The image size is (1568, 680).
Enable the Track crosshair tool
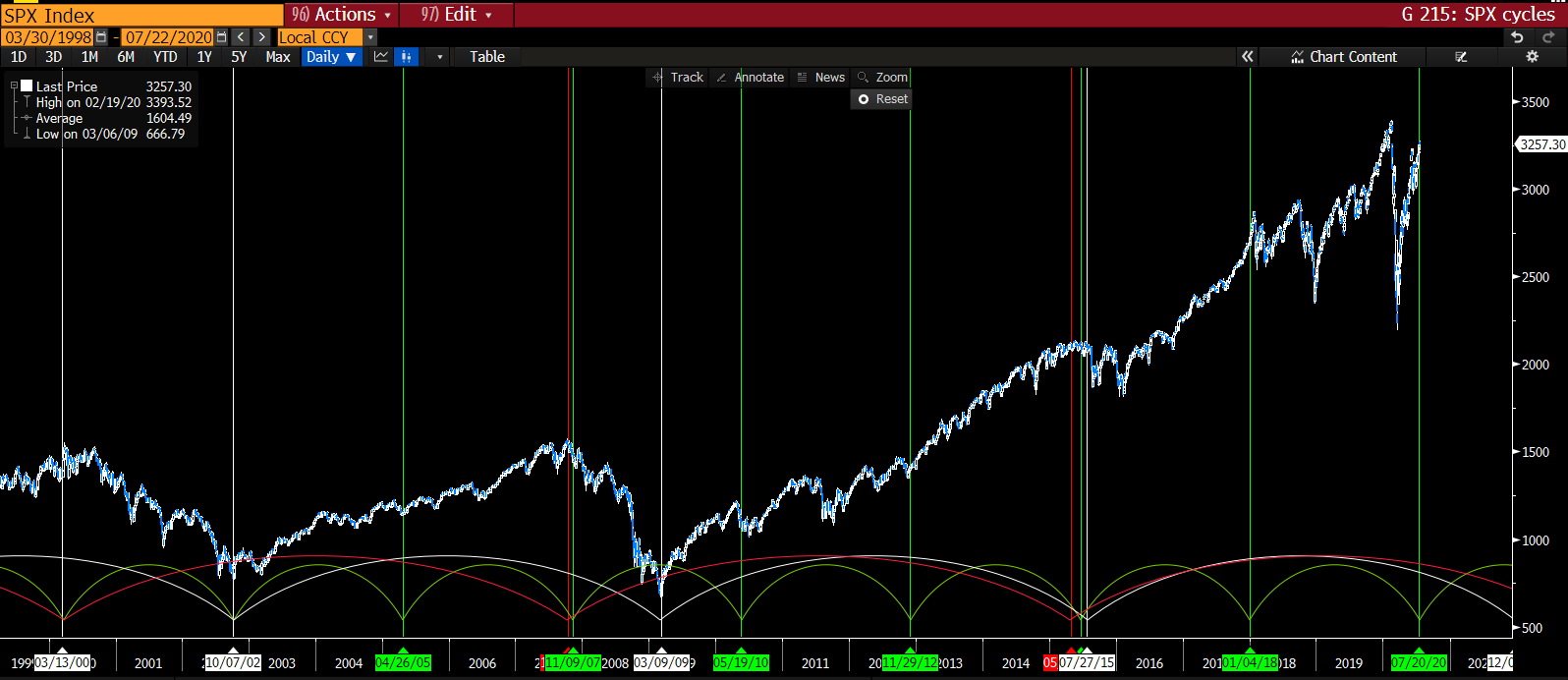(x=678, y=78)
